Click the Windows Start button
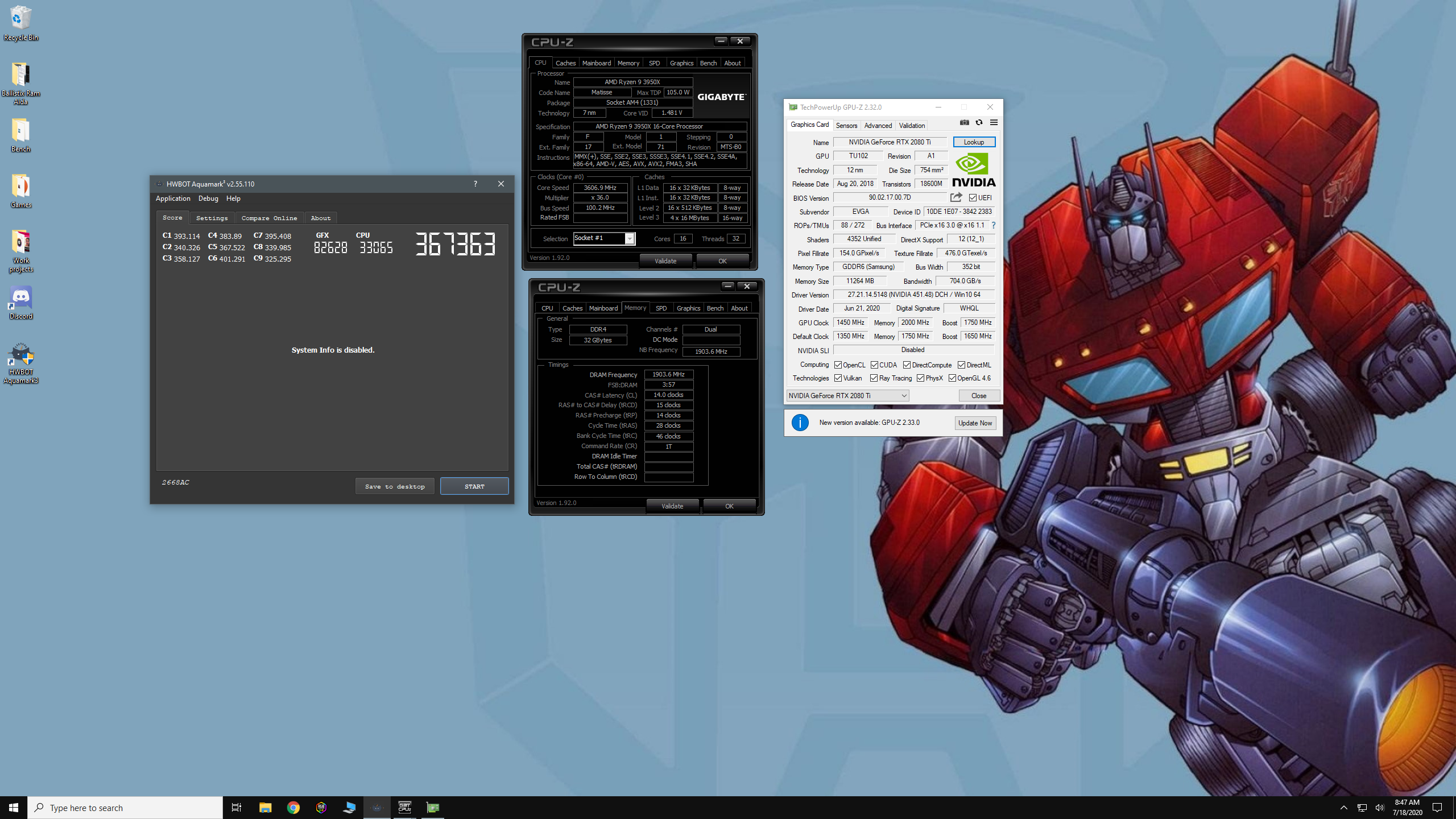This screenshot has height=819, width=1456. click(14, 808)
